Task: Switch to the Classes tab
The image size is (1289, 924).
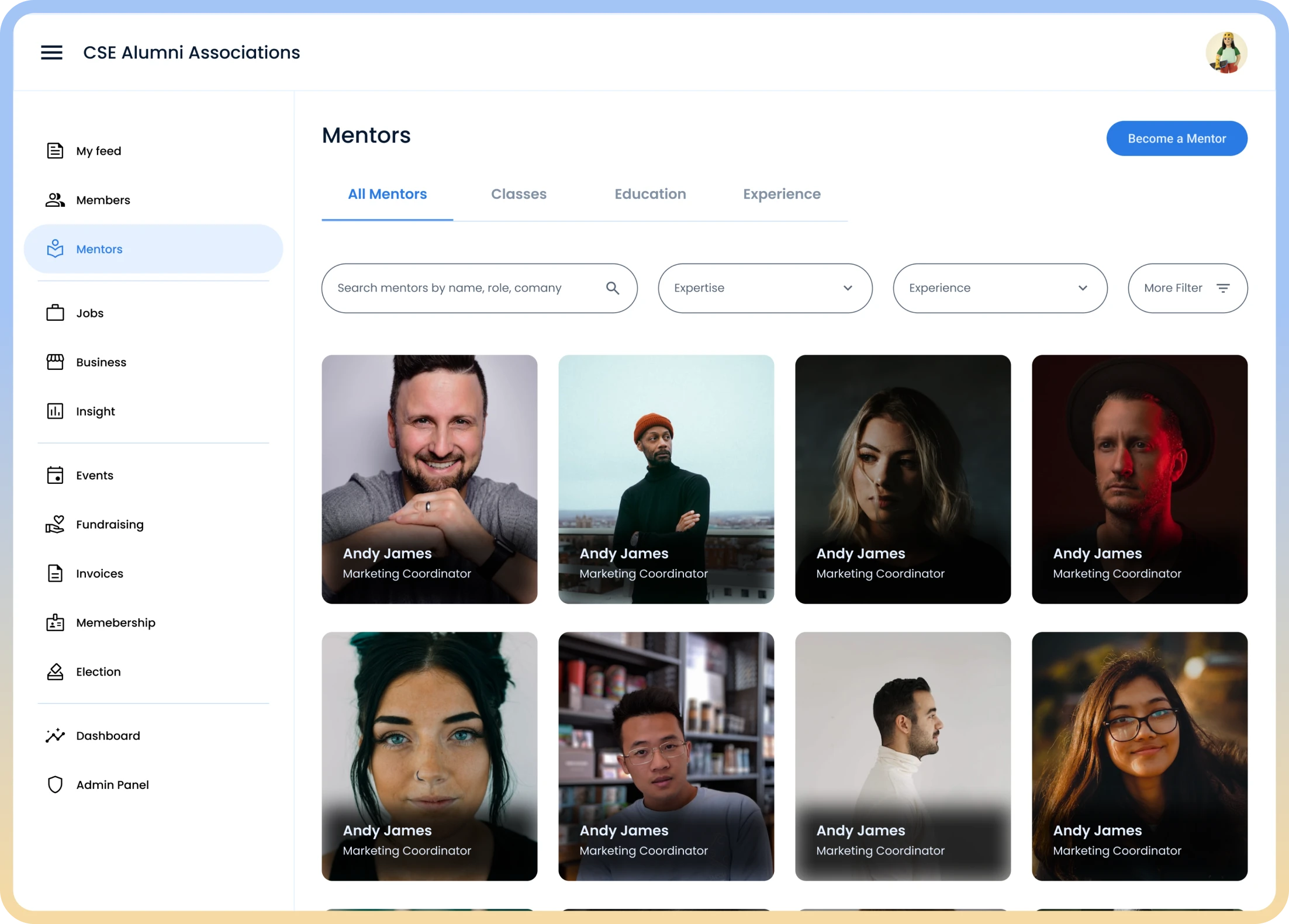Action: [x=519, y=194]
